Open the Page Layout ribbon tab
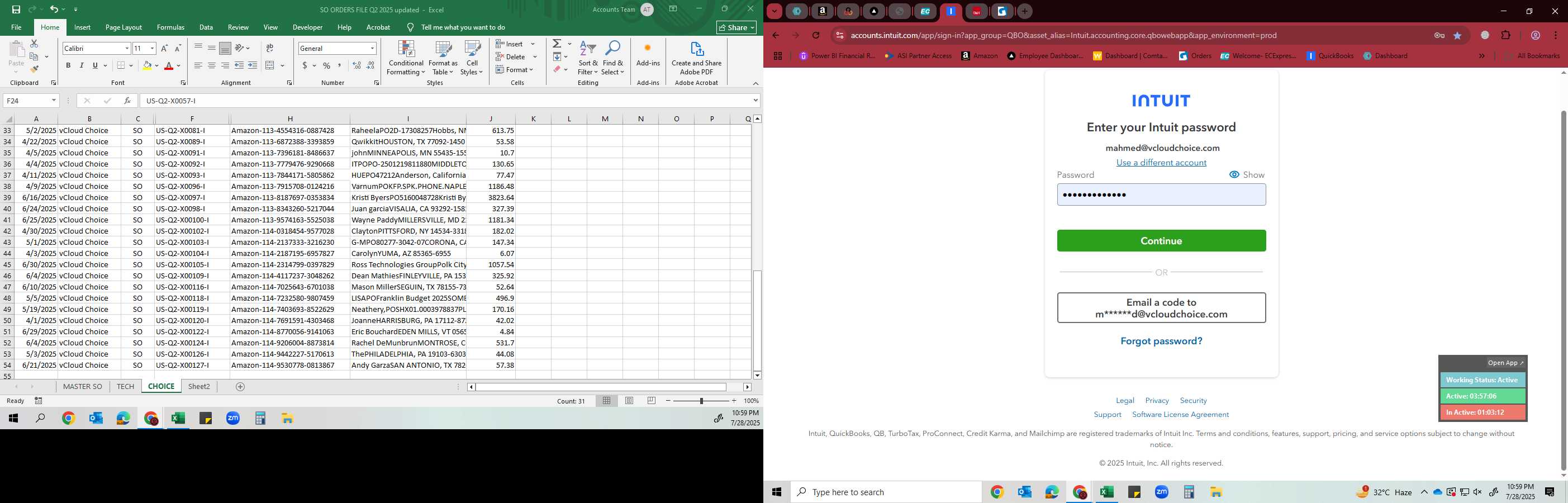Viewport: 1568px width, 503px height. (x=123, y=27)
